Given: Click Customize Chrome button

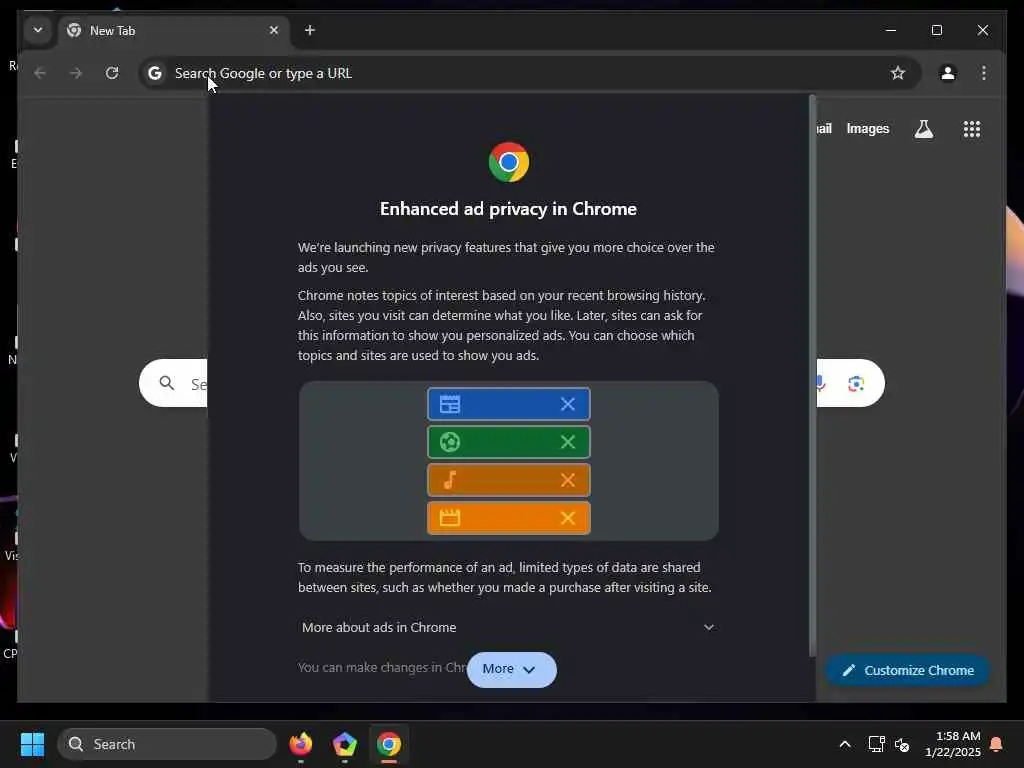Looking at the screenshot, I should pos(908,671).
